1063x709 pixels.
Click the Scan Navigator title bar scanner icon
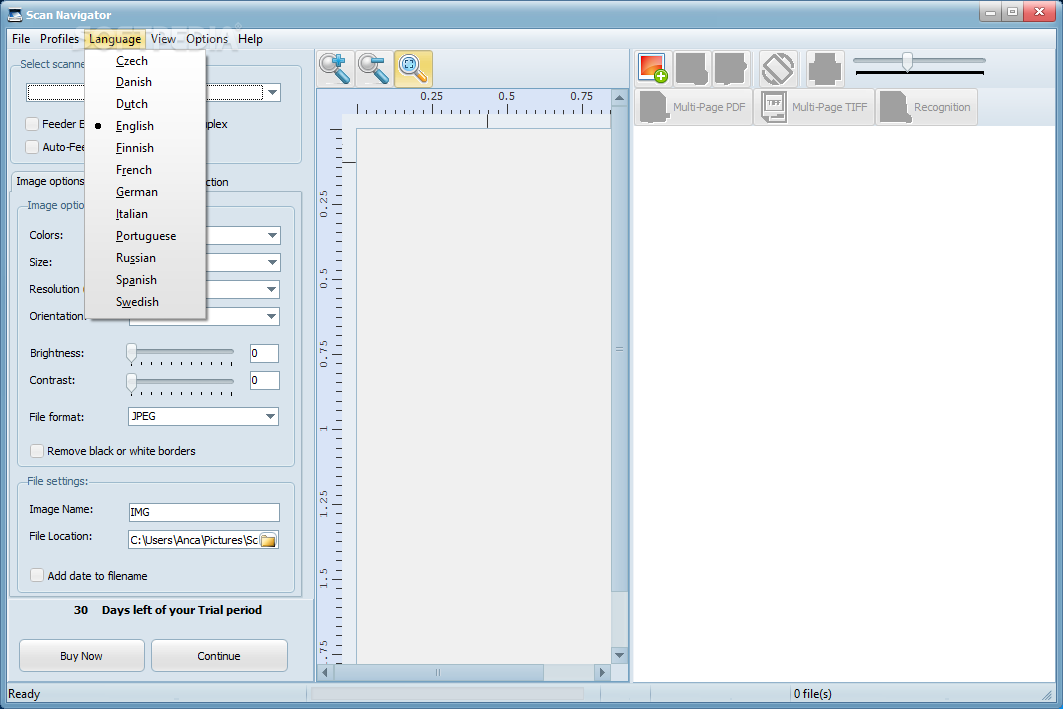click(x=14, y=14)
